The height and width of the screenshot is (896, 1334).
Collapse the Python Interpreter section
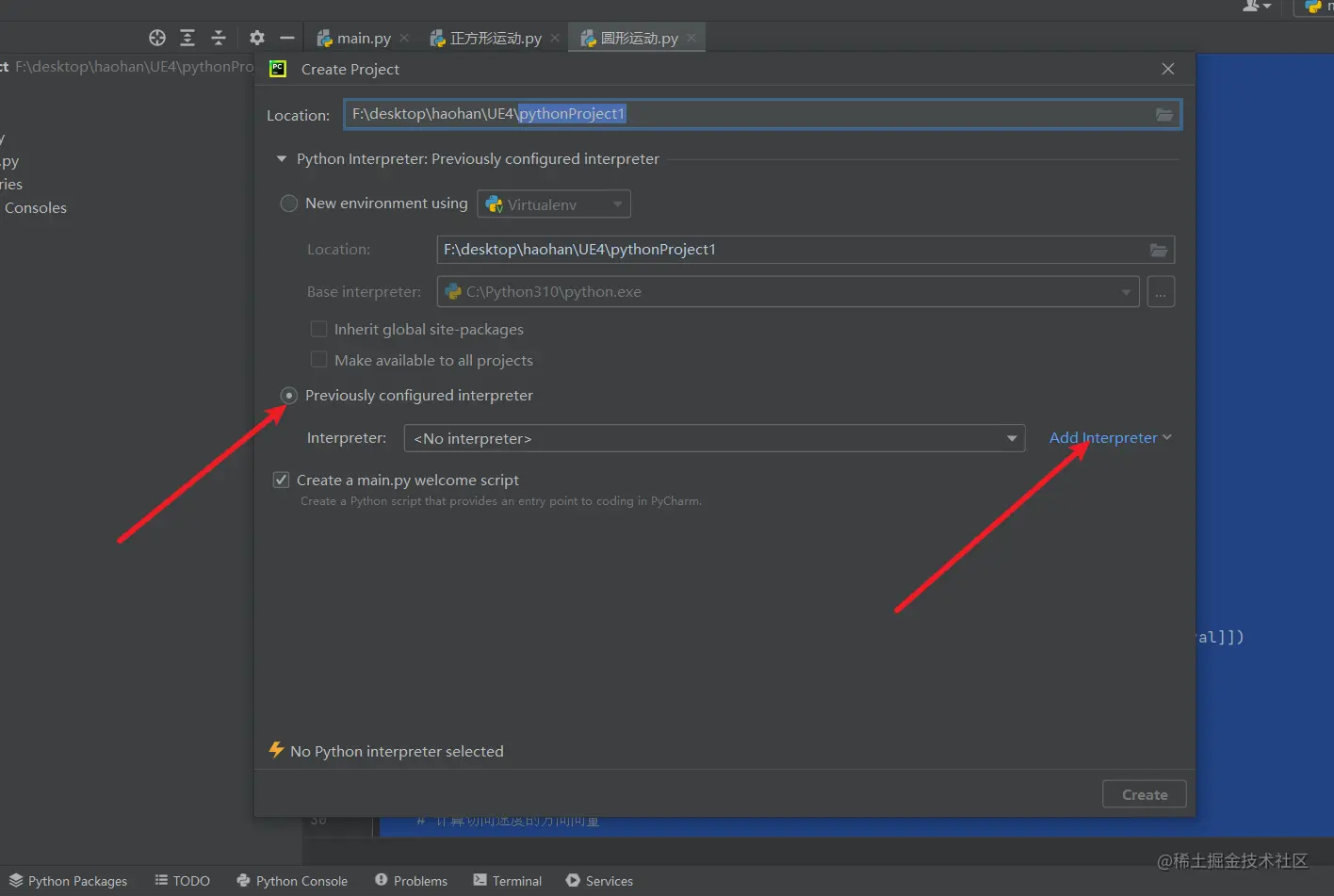pyautogui.click(x=281, y=159)
